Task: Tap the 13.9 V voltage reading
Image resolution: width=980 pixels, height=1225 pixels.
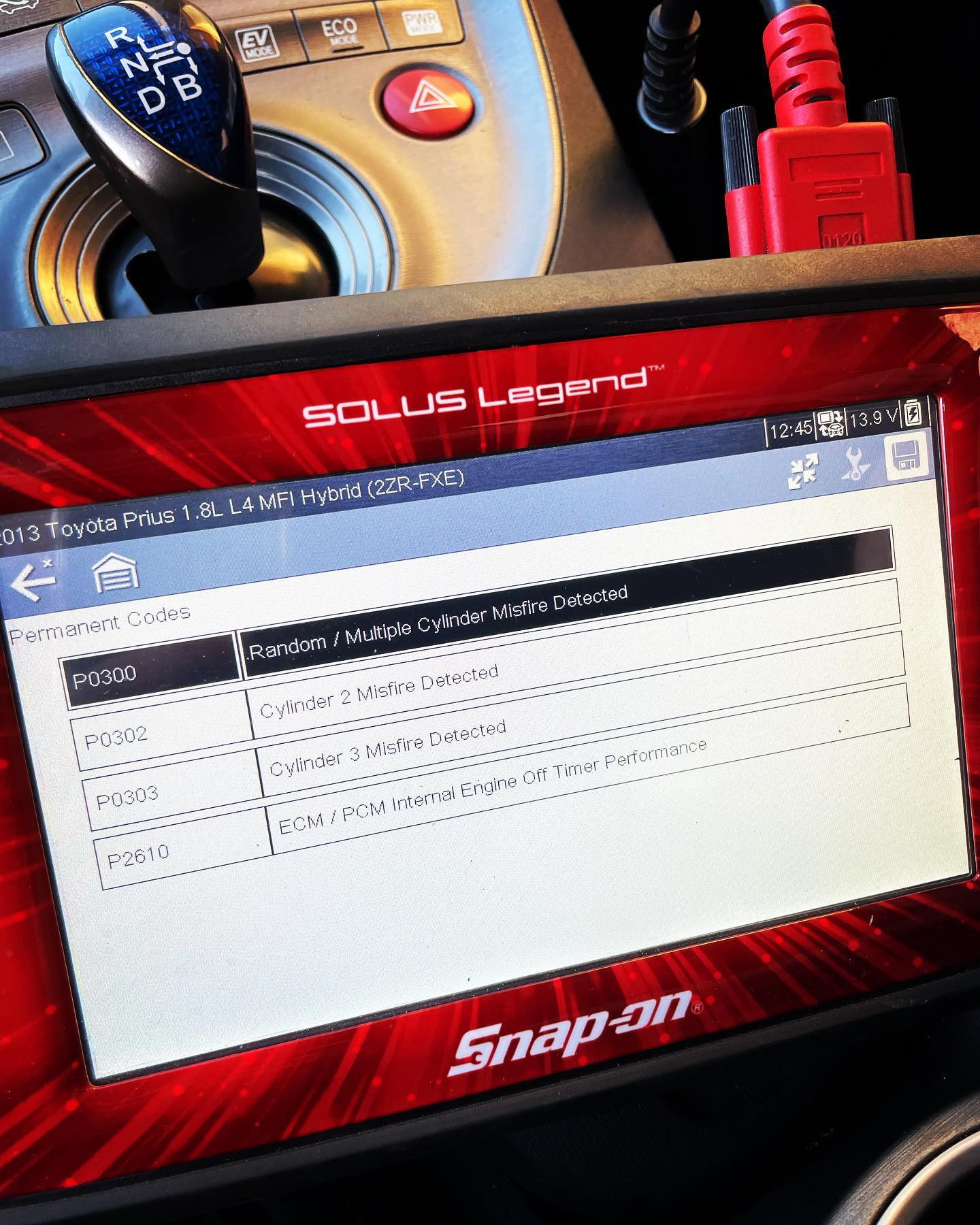Action: point(875,418)
